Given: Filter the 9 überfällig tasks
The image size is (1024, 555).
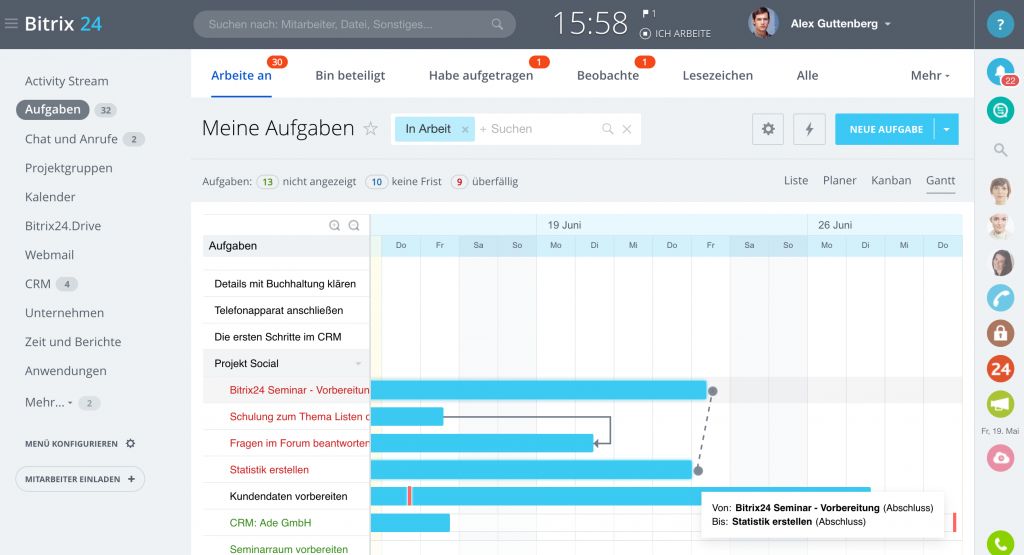Looking at the screenshot, I should point(485,182).
